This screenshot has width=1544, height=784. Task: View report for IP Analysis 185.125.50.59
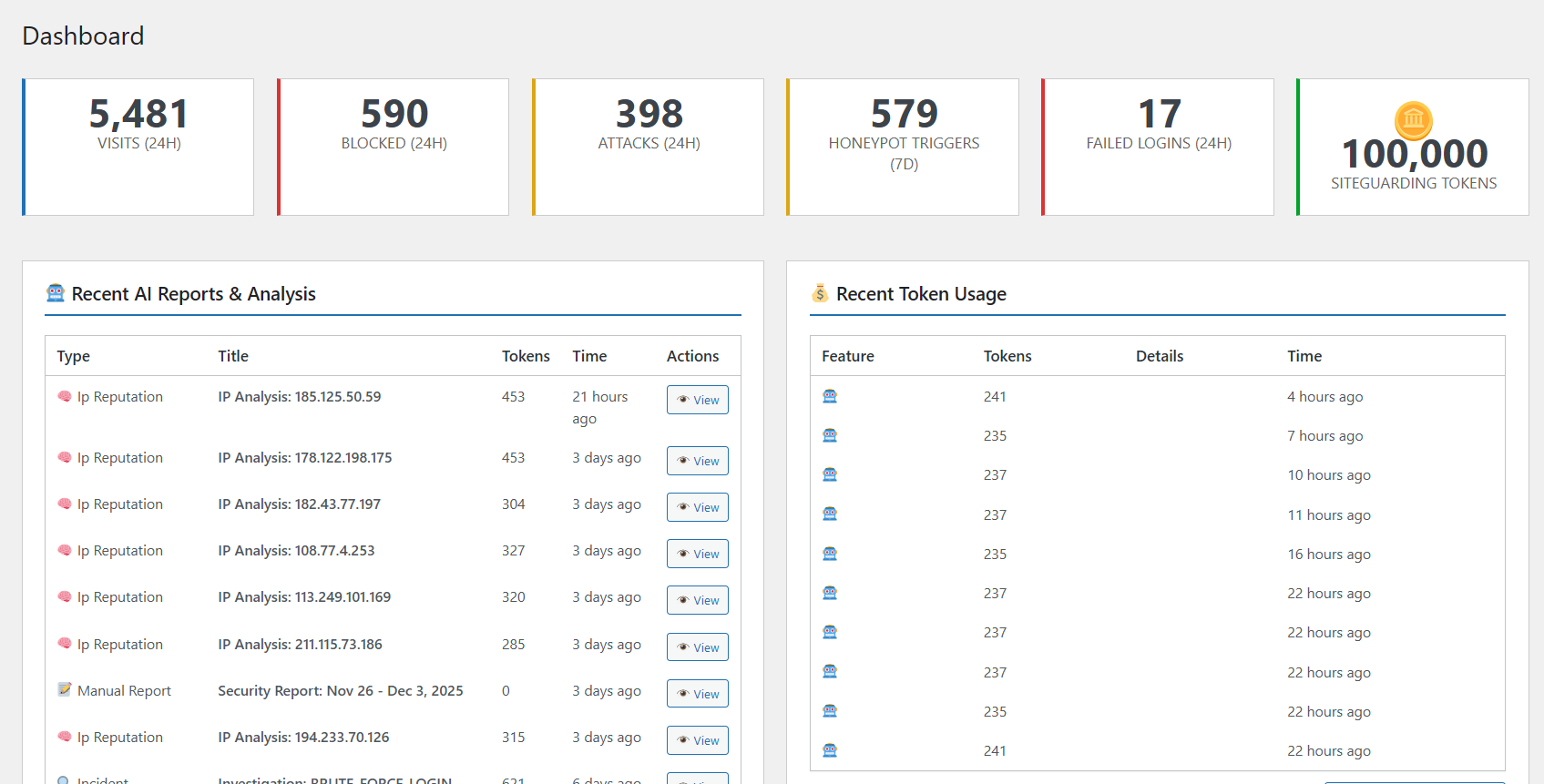click(x=697, y=400)
